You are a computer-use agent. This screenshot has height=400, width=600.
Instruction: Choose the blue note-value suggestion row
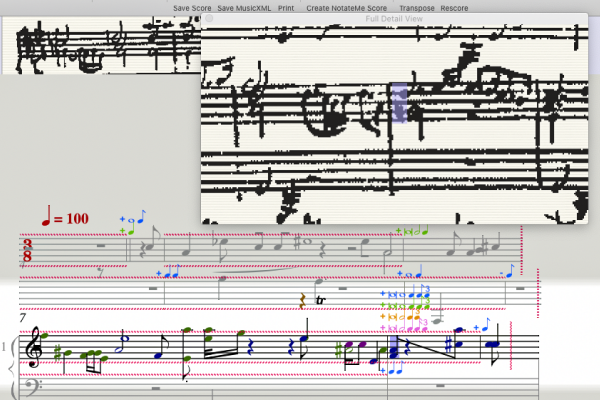[x=405, y=293]
